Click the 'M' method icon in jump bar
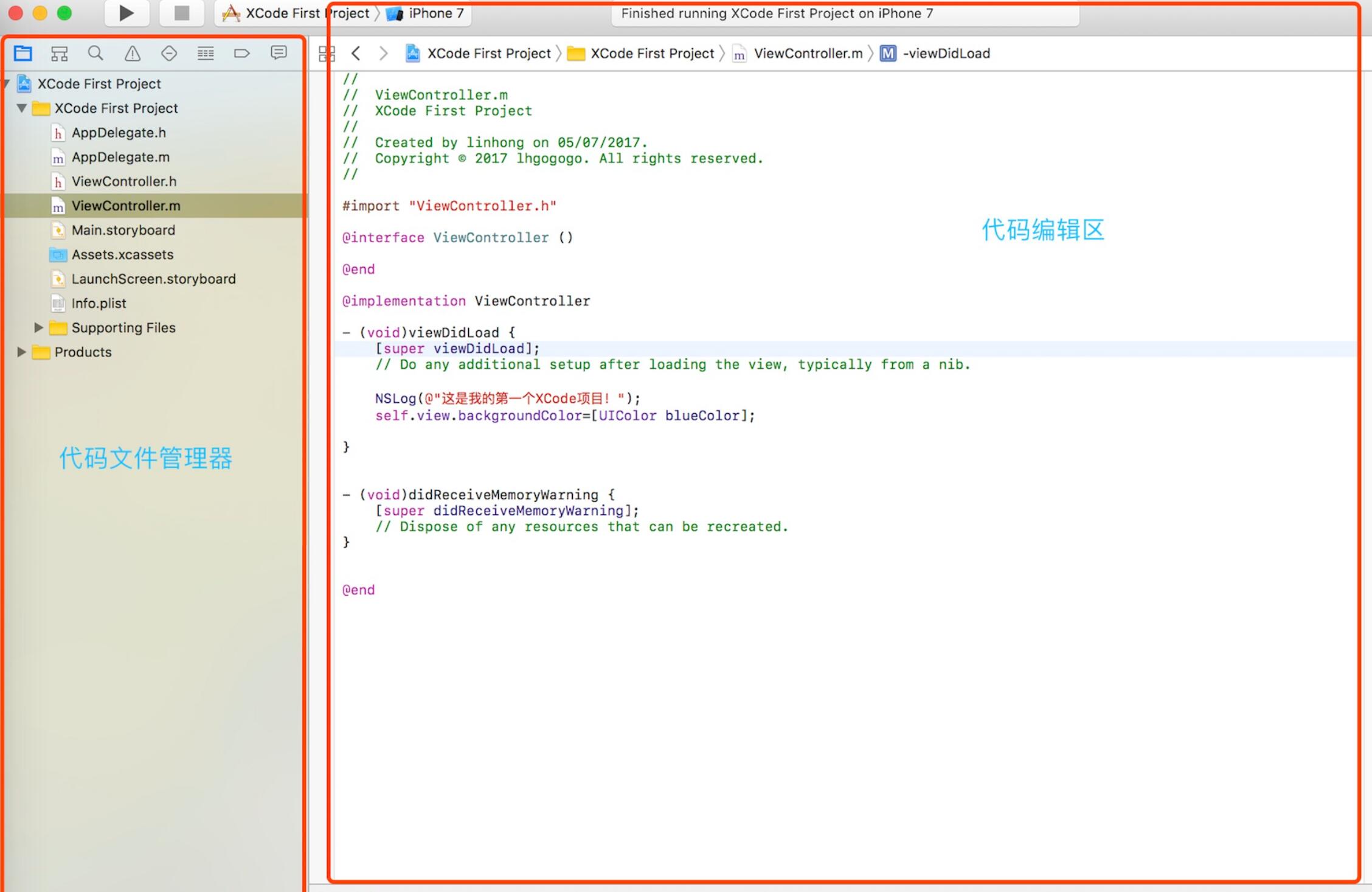1372x892 pixels. point(889,54)
